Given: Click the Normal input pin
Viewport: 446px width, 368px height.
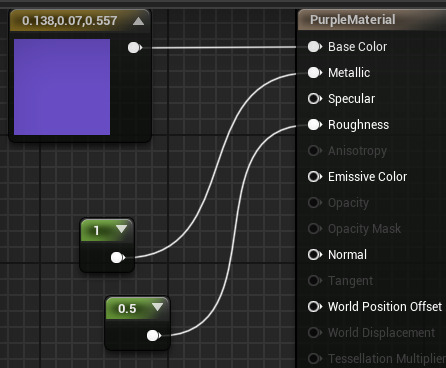Looking at the screenshot, I should (x=315, y=255).
